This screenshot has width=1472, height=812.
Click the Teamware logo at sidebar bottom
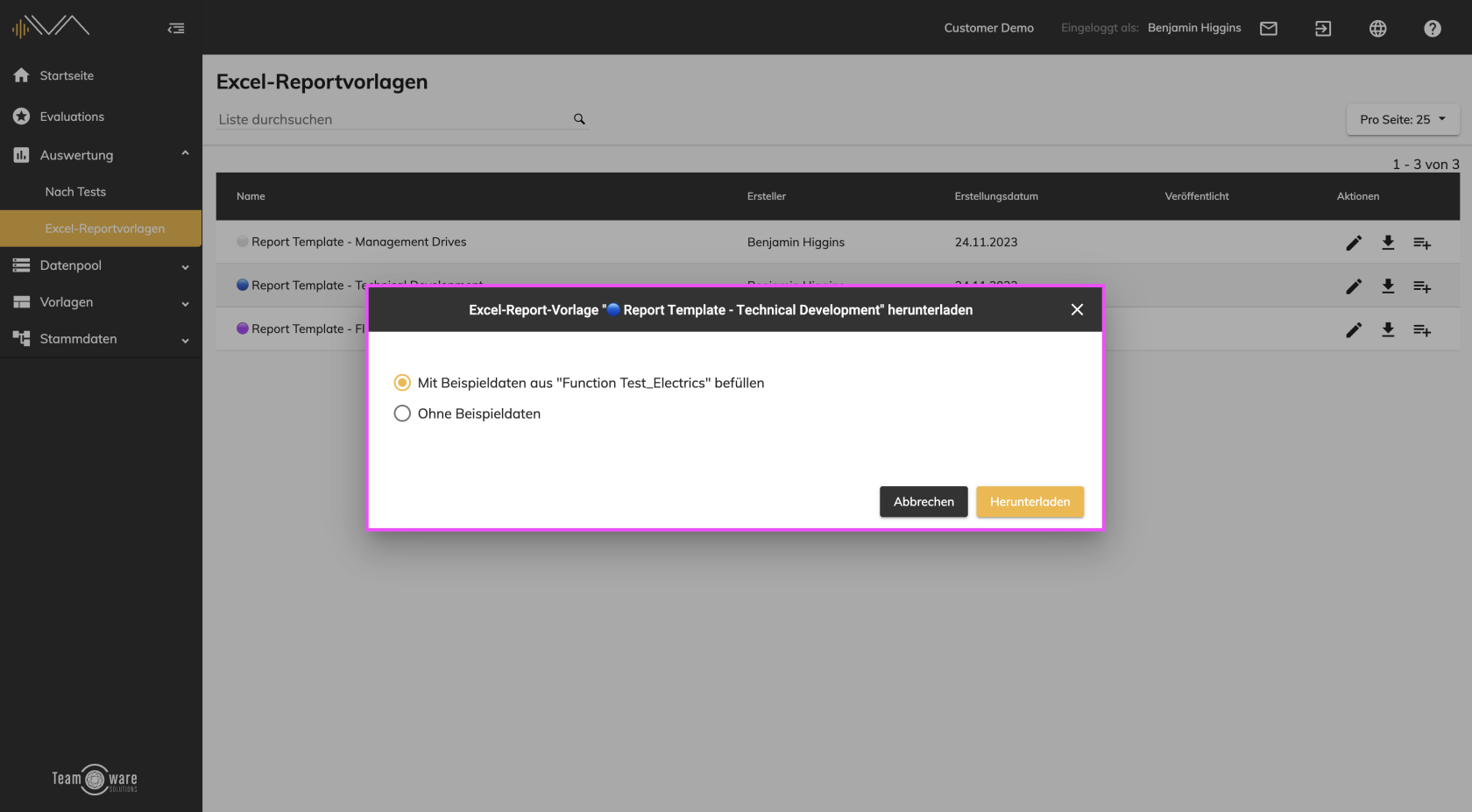coord(95,779)
